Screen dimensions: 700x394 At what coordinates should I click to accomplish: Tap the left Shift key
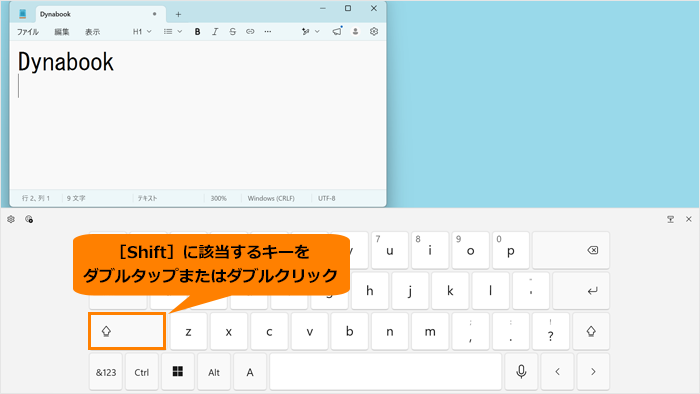point(127,331)
